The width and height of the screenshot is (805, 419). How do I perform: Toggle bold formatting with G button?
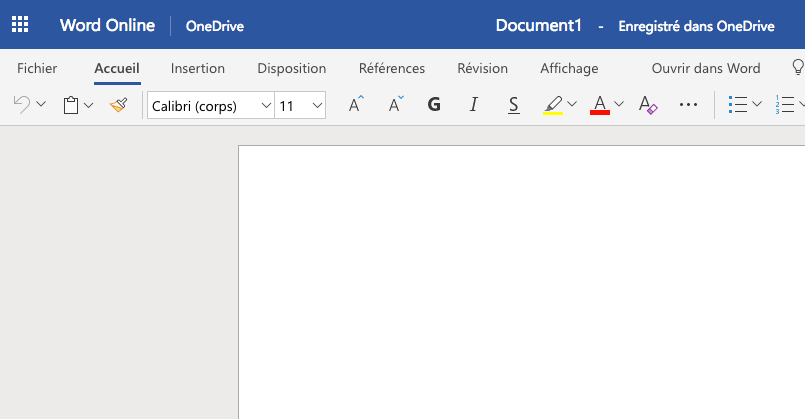click(434, 105)
